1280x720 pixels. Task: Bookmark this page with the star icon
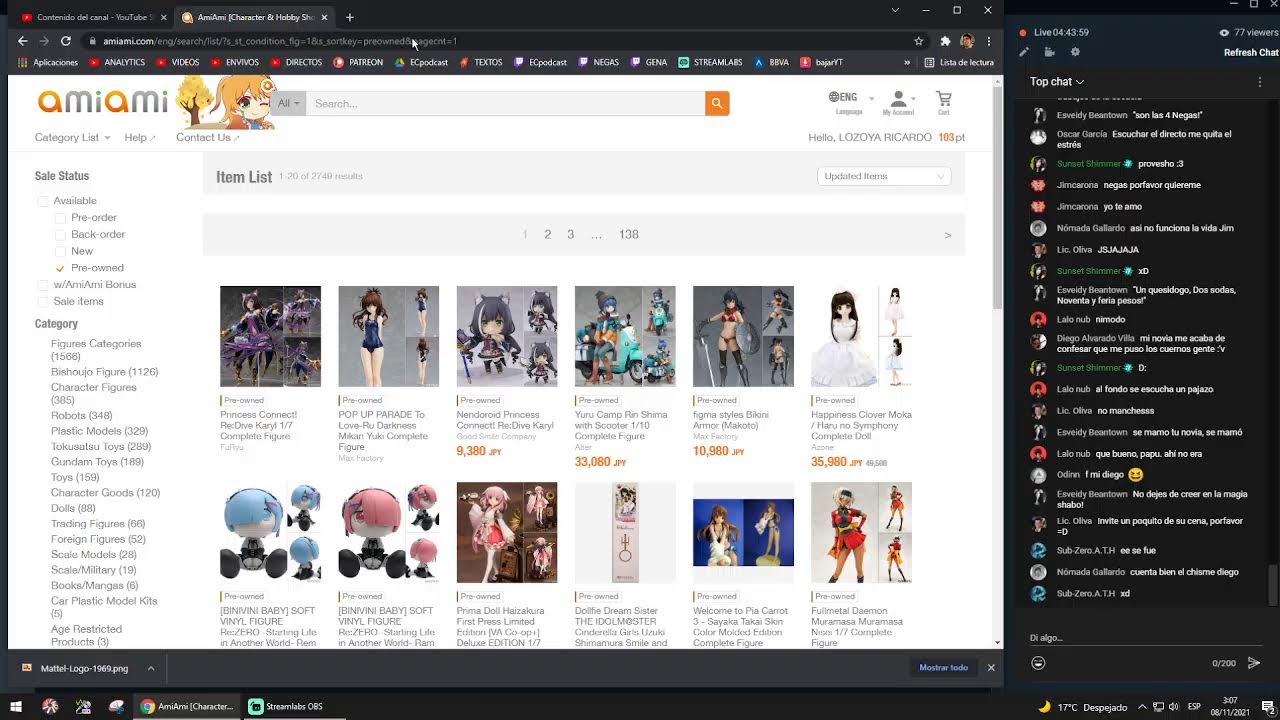pyautogui.click(x=918, y=41)
